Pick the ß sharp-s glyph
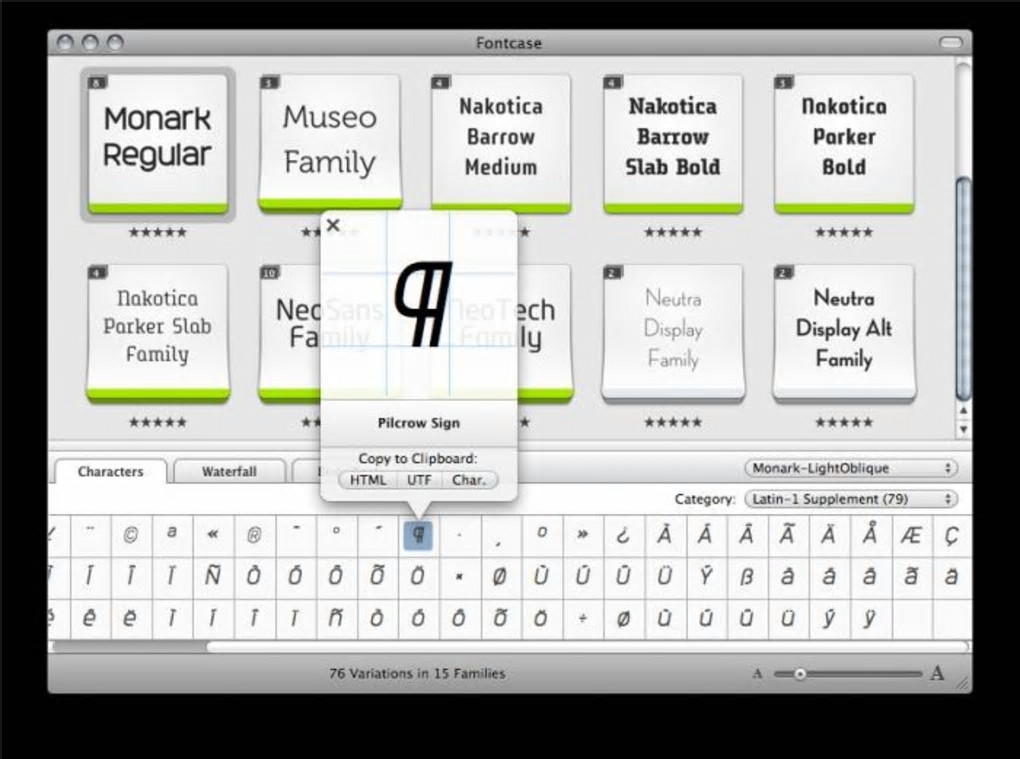The image size is (1020, 759). [747, 576]
